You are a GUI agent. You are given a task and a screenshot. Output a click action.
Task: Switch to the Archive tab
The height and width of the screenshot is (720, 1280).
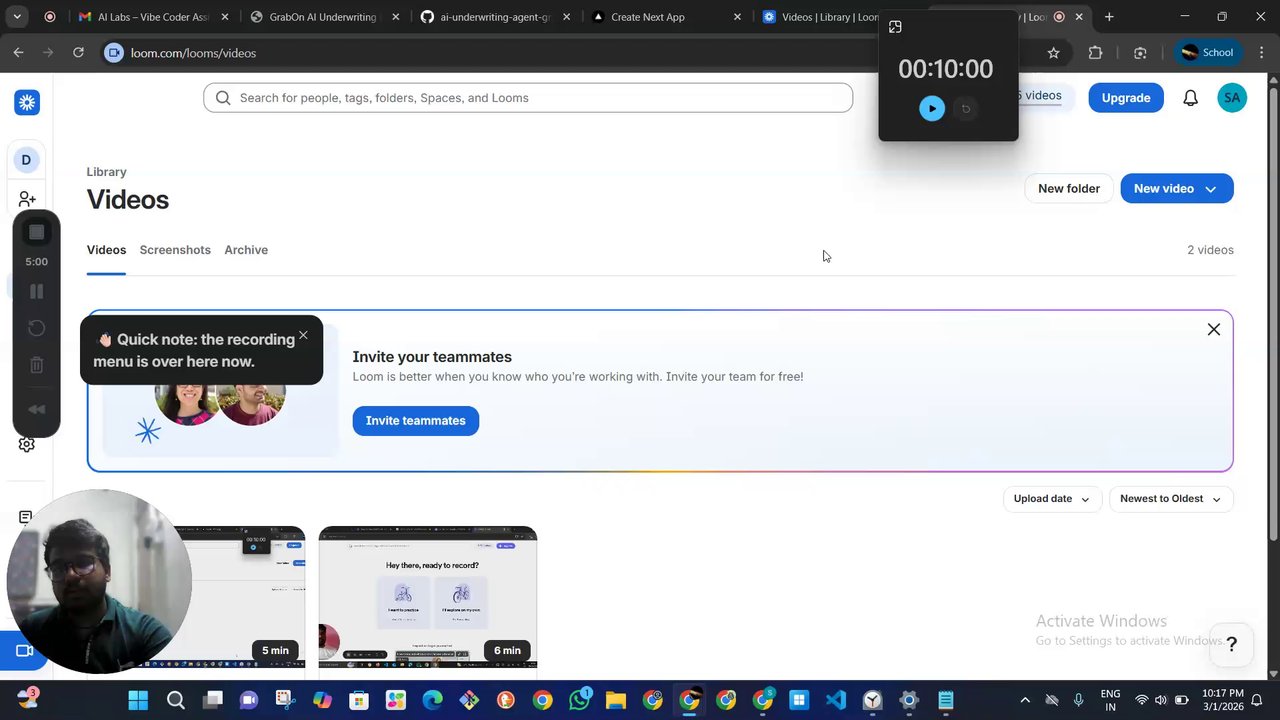(246, 250)
